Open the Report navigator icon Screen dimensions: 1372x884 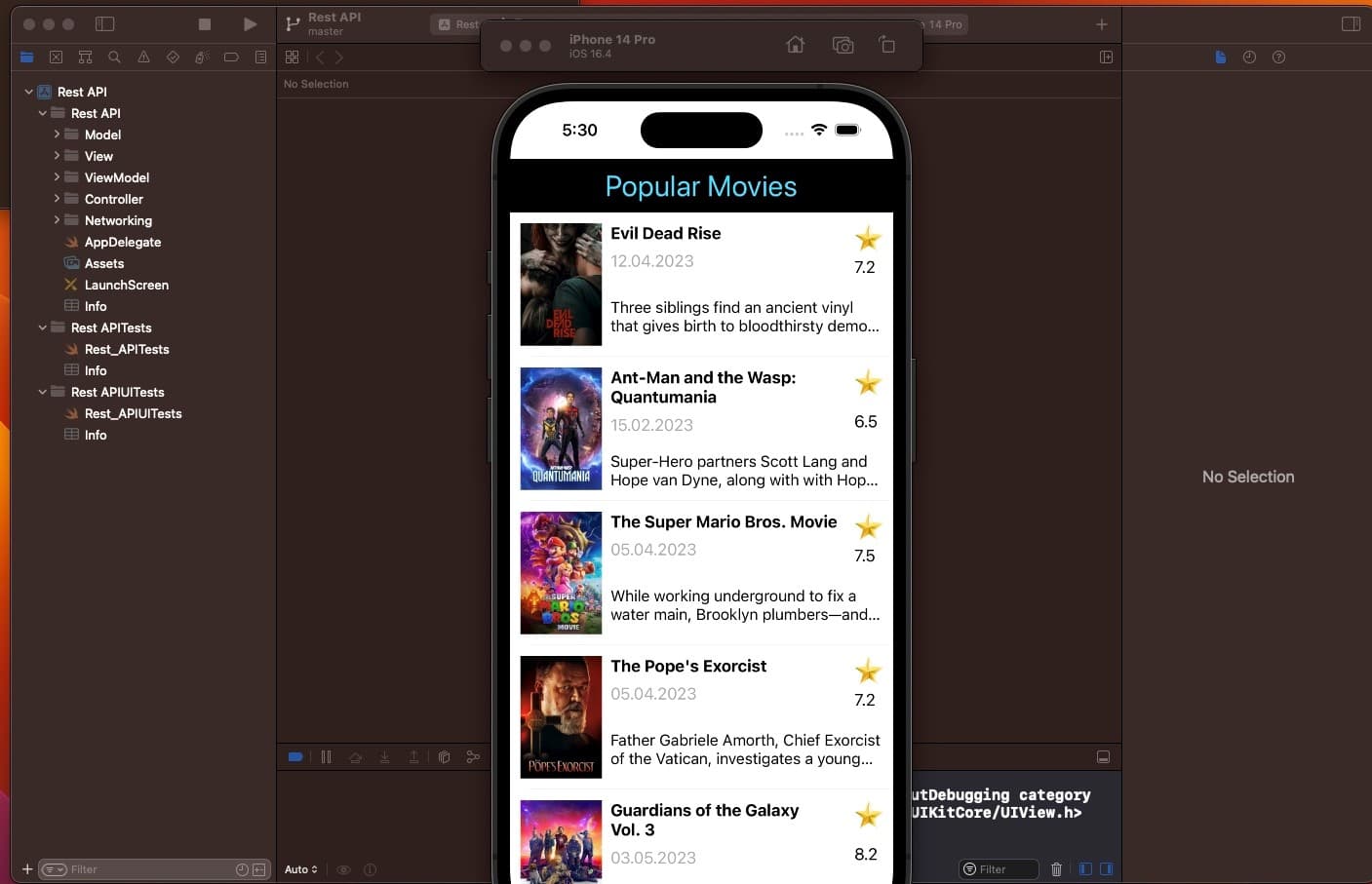click(260, 58)
